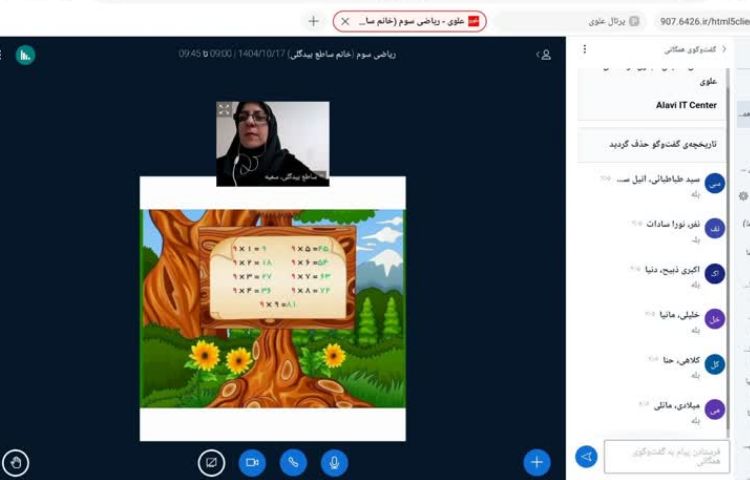Open a new browser tab
750x480 pixels.
[313, 21]
